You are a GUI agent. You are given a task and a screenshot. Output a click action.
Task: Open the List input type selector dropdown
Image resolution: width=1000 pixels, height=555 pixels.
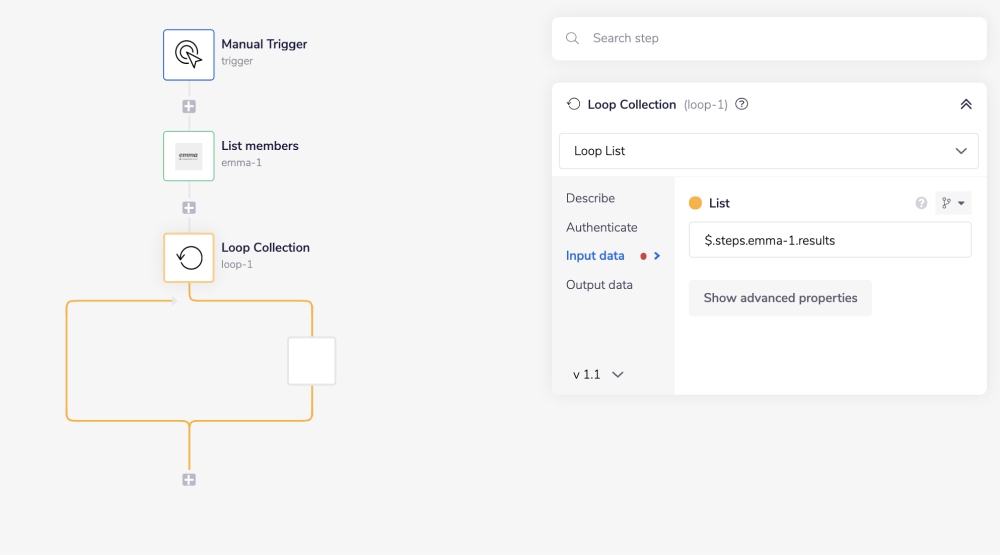[953, 203]
